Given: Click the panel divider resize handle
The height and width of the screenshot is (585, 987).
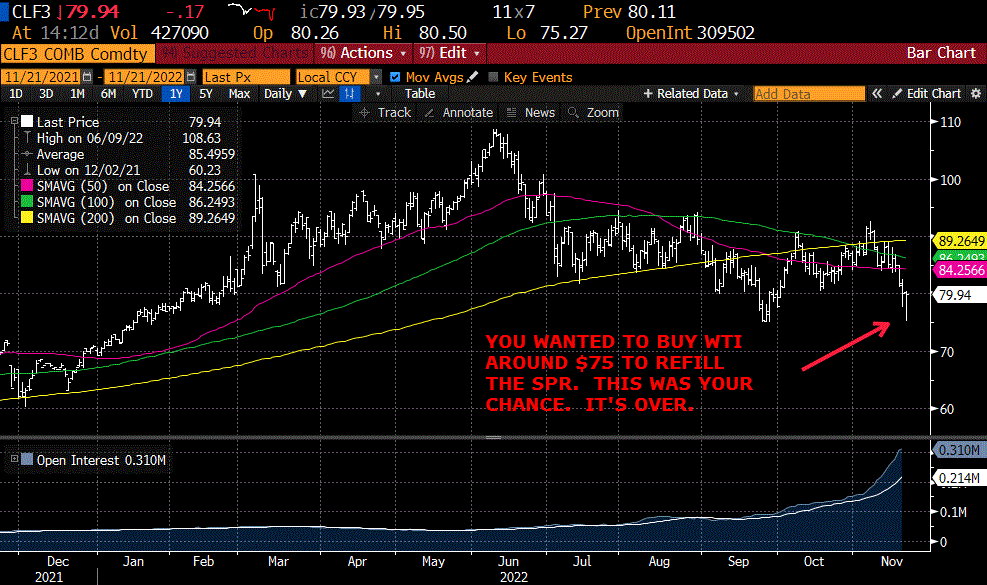Looking at the screenshot, I should (494, 437).
